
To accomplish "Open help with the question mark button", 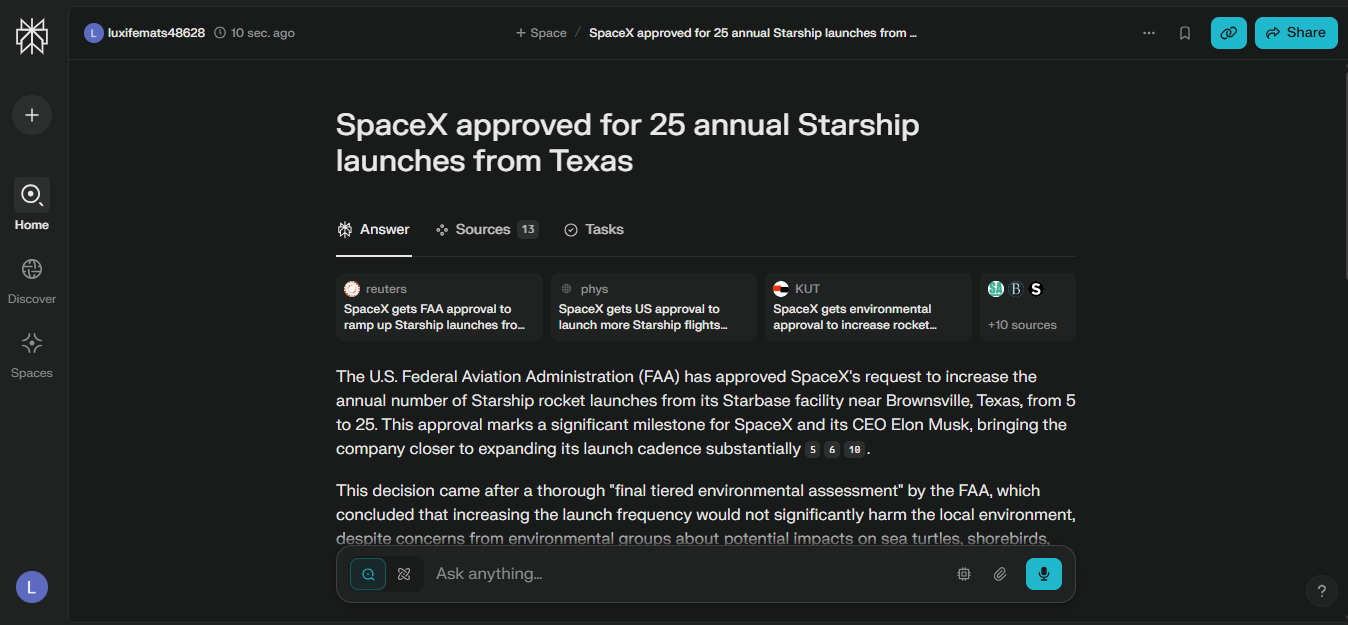I will point(1322,590).
